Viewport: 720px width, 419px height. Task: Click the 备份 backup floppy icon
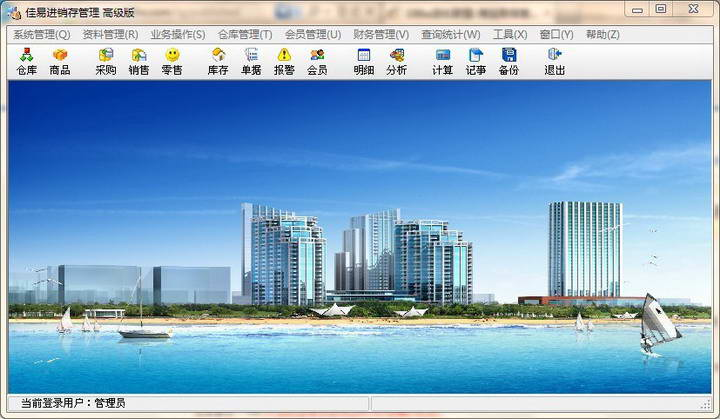coord(509,62)
